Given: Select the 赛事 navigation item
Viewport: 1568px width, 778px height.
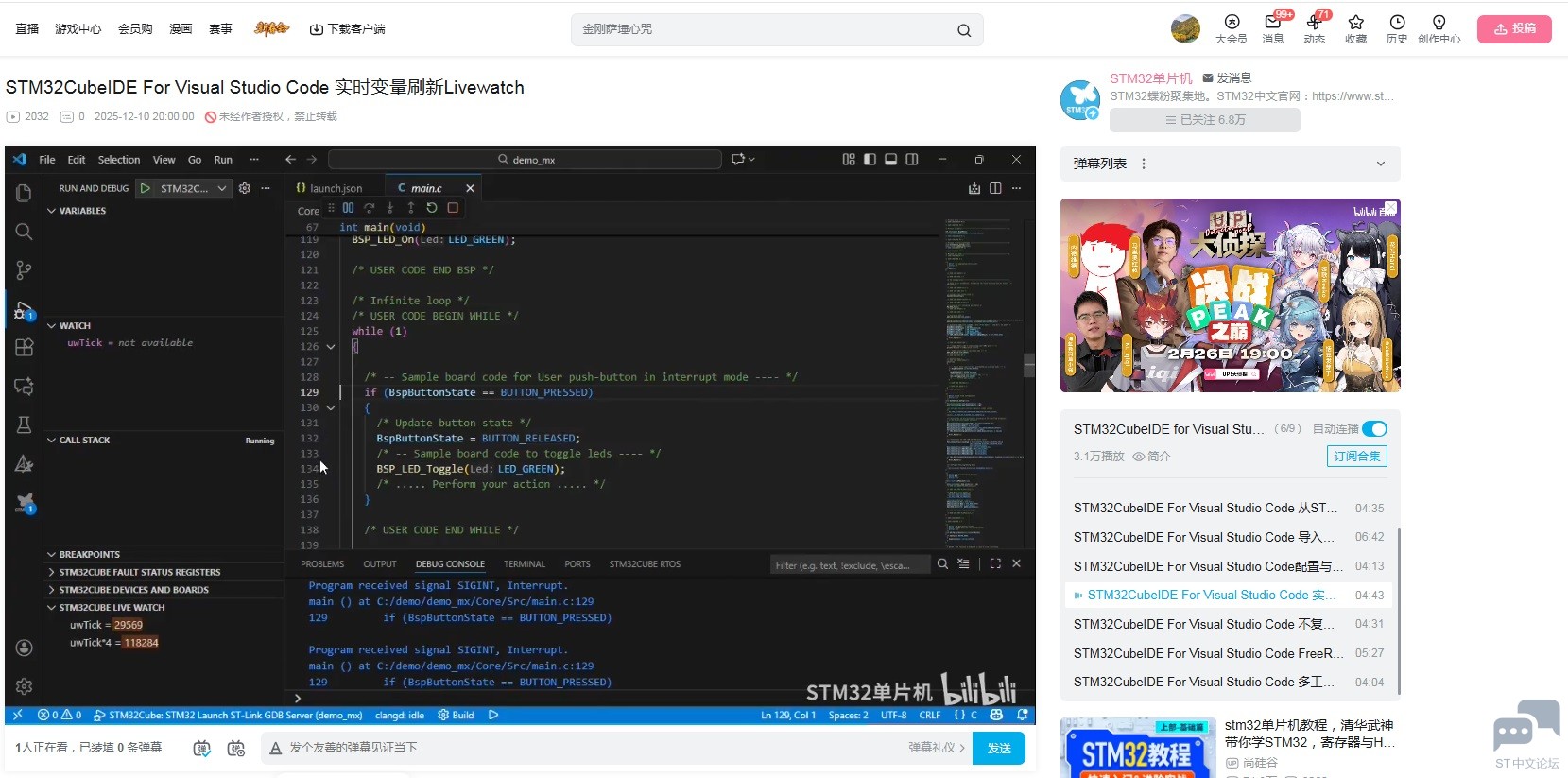Looking at the screenshot, I should tap(220, 29).
